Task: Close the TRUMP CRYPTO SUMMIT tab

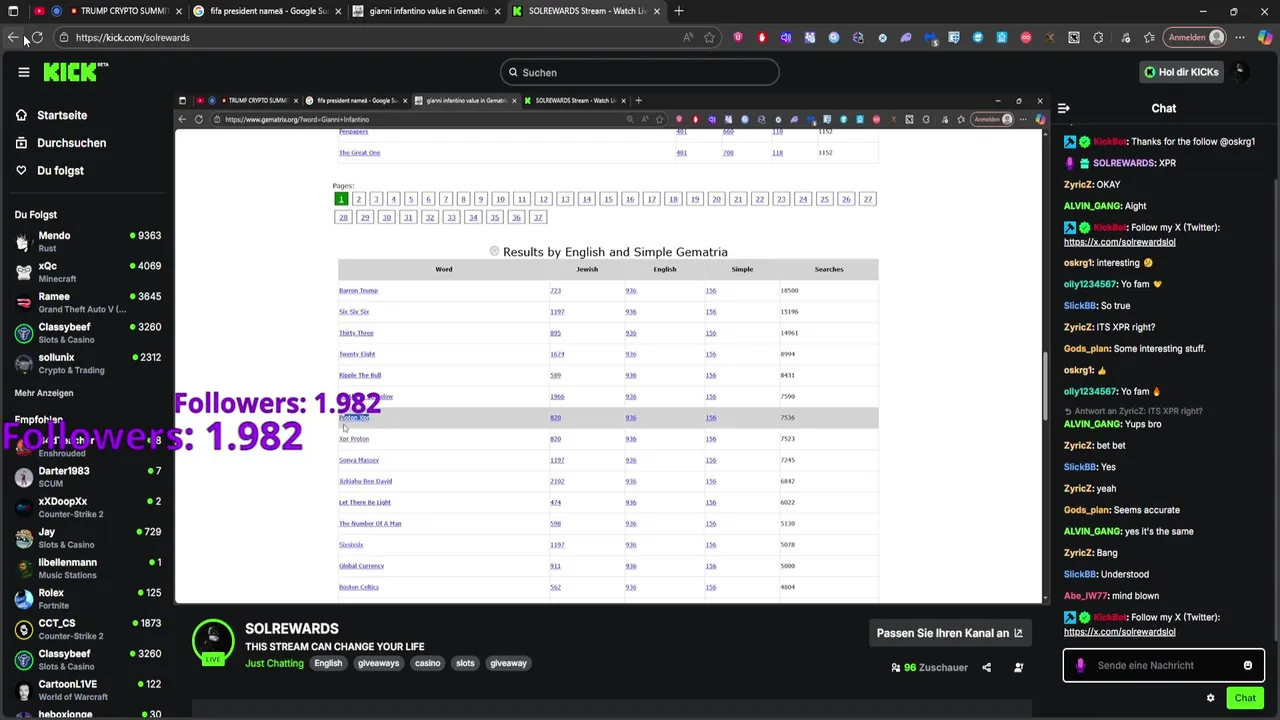Action: point(179,11)
